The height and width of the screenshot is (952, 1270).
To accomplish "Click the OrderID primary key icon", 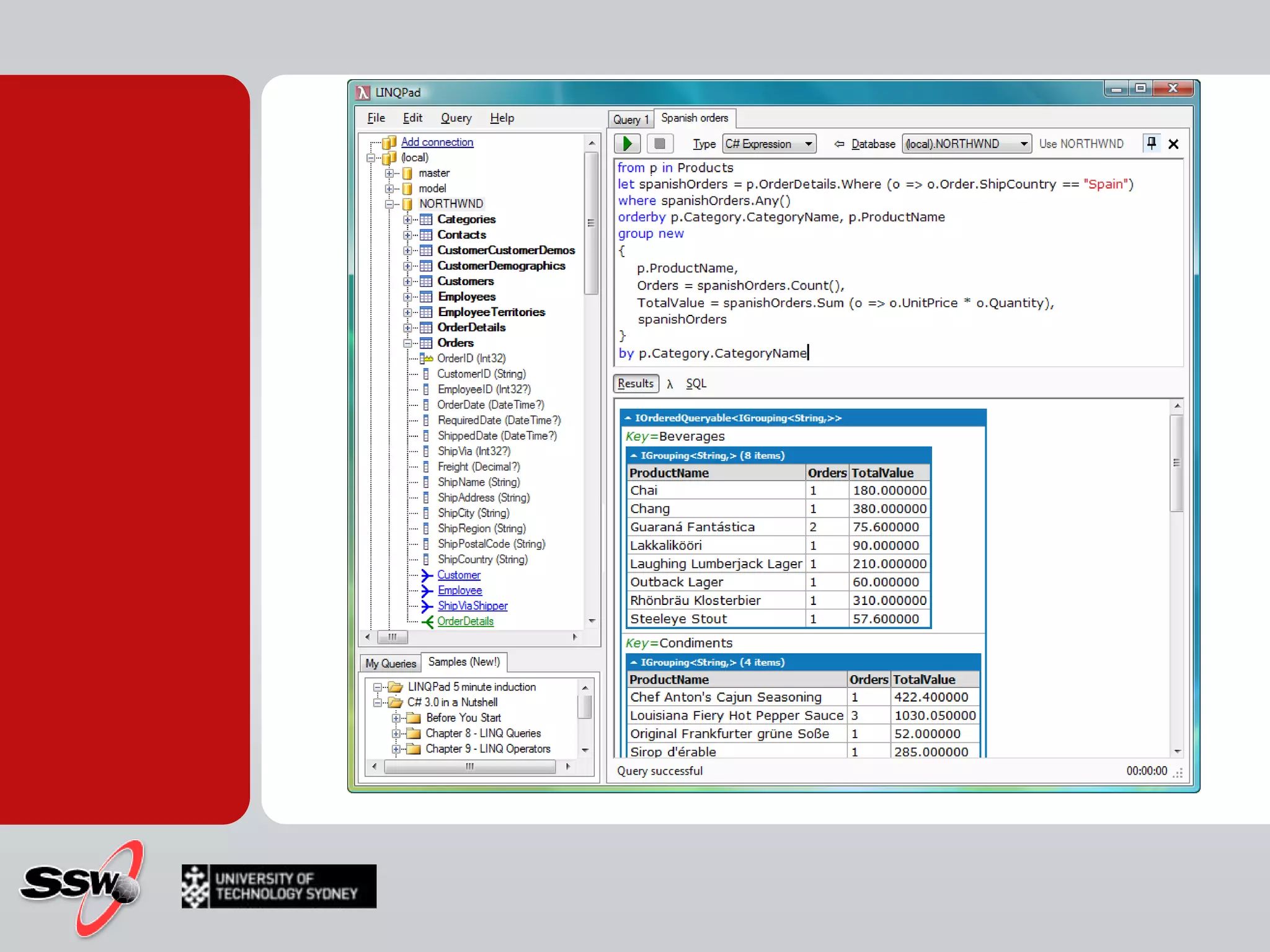I will click(x=427, y=358).
